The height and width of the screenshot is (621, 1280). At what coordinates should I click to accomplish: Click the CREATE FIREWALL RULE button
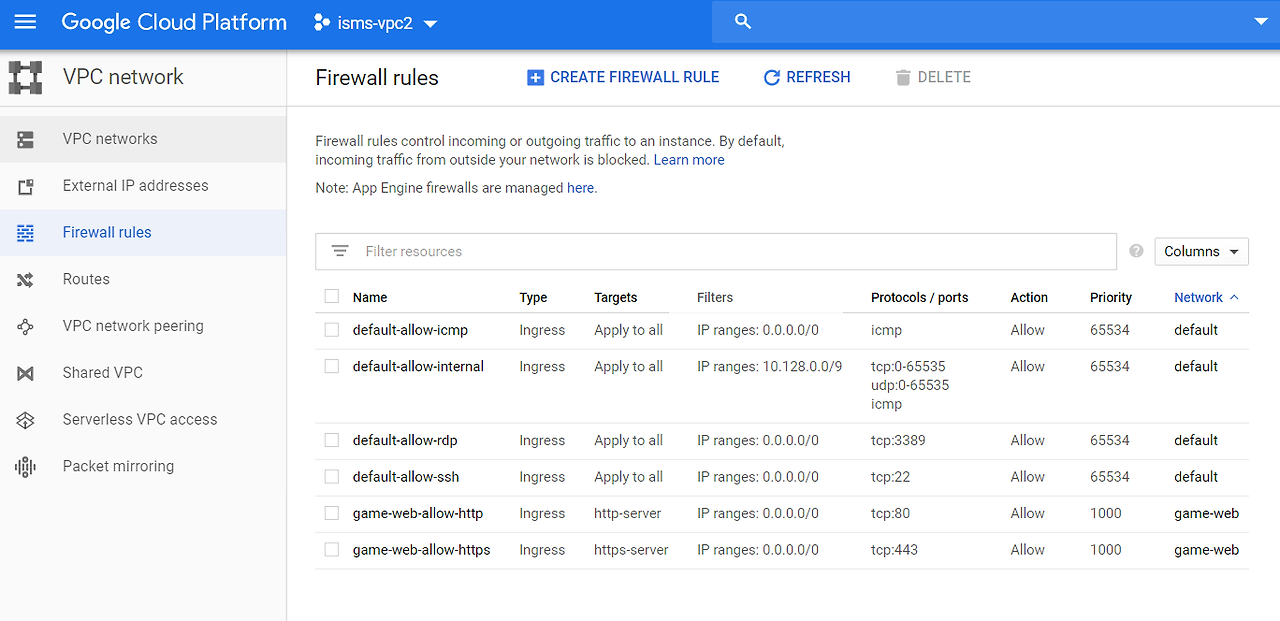tap(623, 77)
